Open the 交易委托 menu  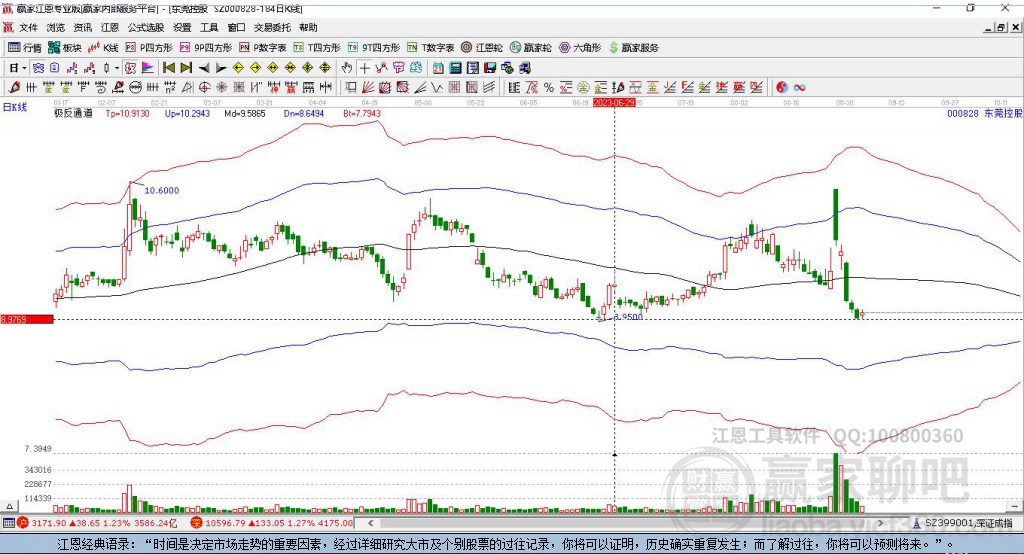pyautogui.click(x=272, y=27)
